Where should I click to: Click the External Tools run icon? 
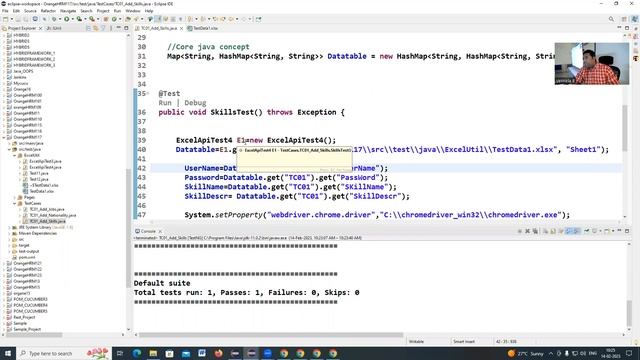(92, 19)
